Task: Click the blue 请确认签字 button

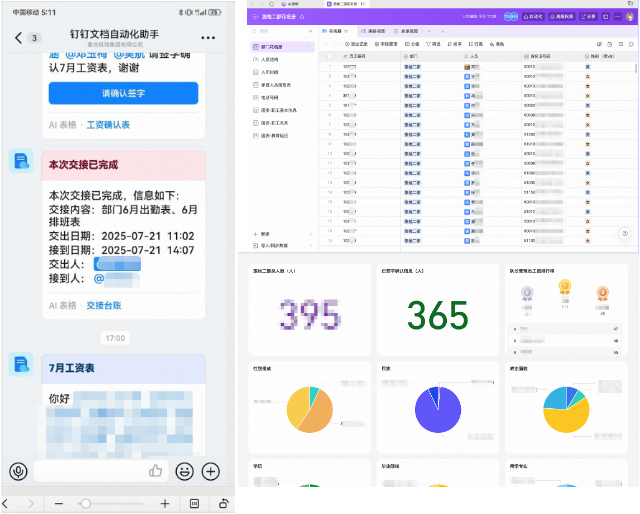Action: [x=123, y=93]
